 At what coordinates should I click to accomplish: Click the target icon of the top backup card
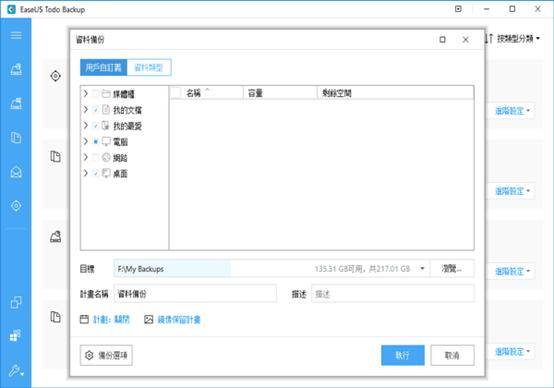55,76
